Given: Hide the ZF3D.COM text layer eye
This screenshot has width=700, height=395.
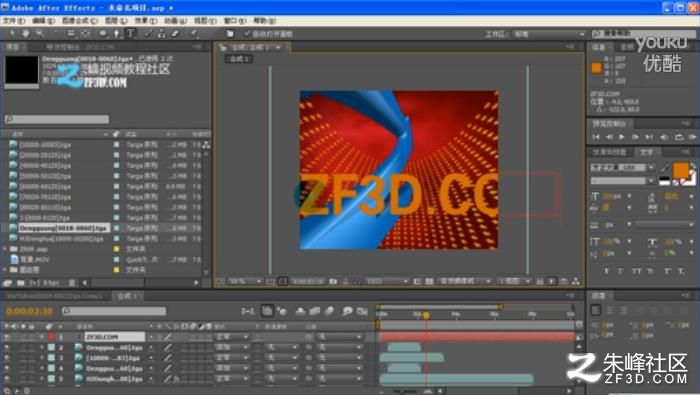Looking at the screenshot, I should [7, 337].
